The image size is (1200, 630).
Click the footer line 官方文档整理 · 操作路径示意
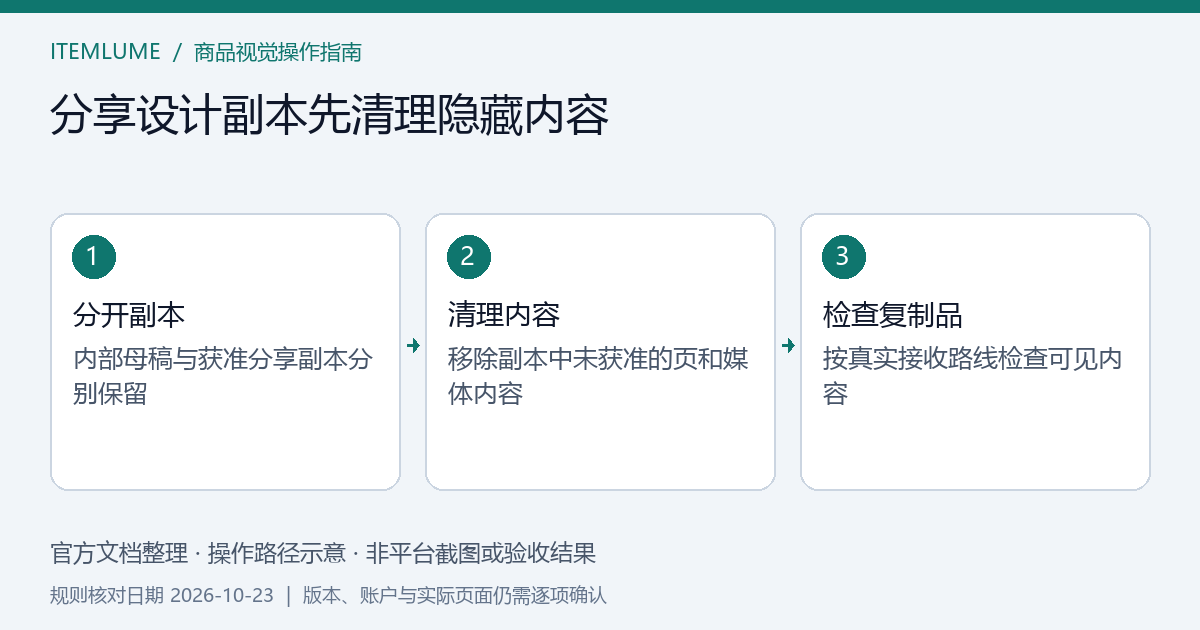click(x=198, y=553)
